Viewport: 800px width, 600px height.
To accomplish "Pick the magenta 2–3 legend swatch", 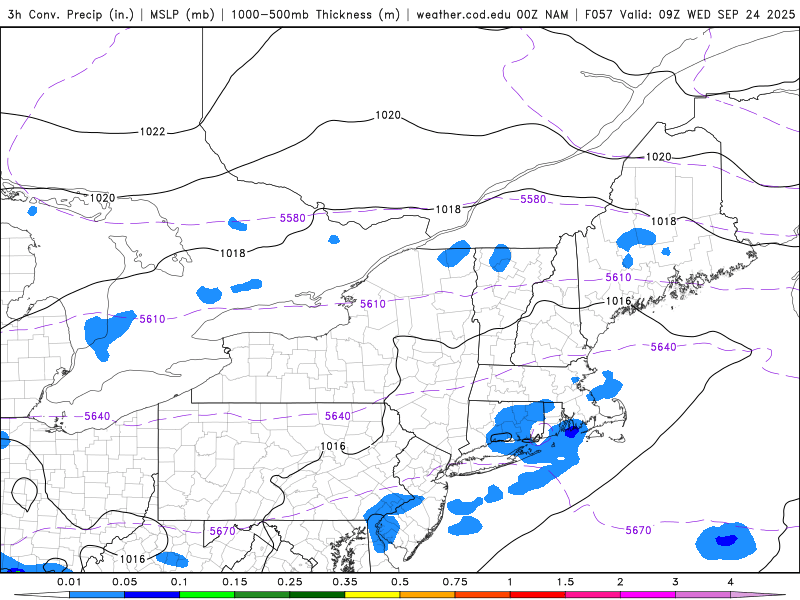I will (647, 595).
